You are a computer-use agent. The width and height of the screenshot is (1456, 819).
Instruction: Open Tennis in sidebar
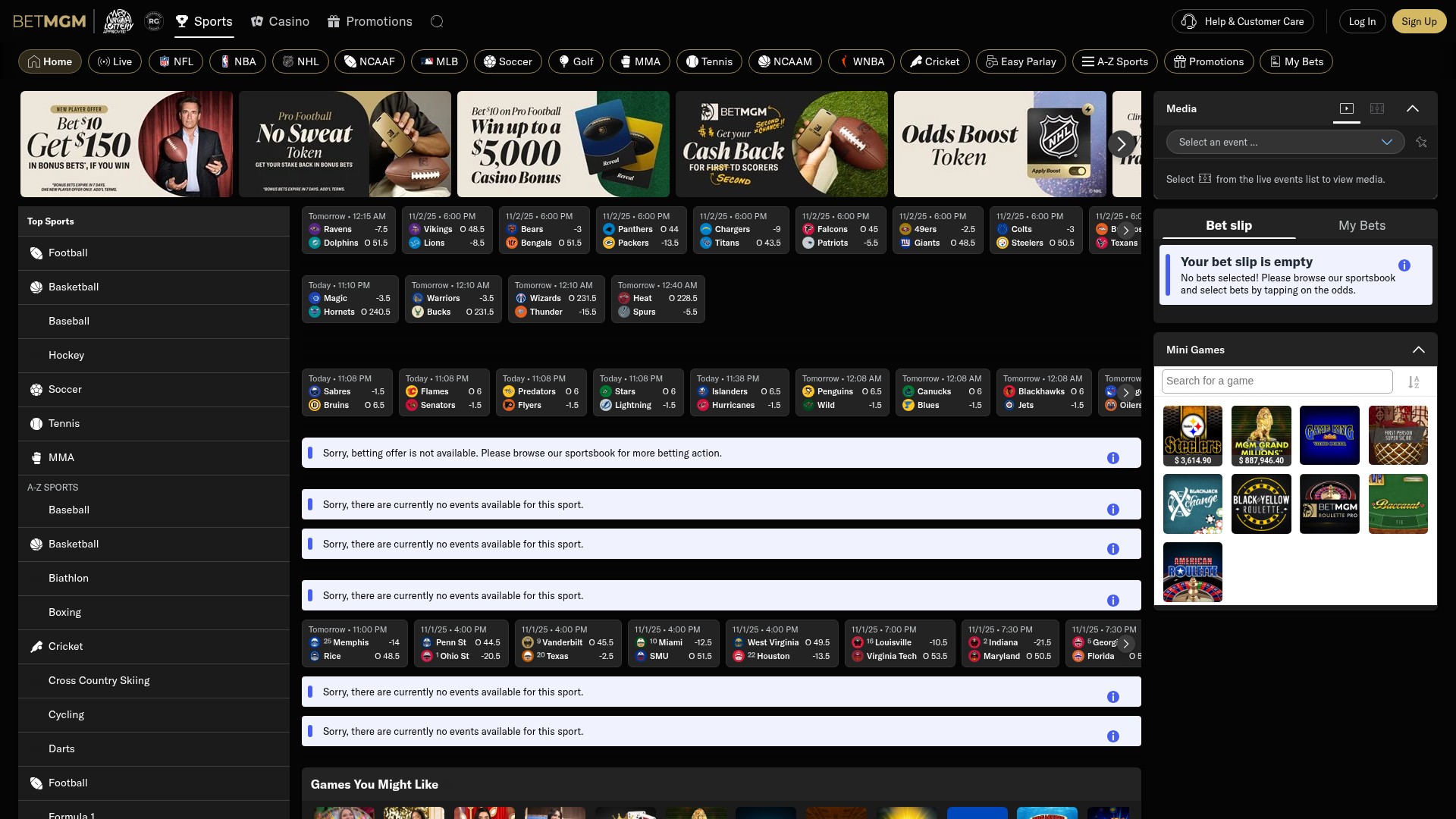[154, 424]
